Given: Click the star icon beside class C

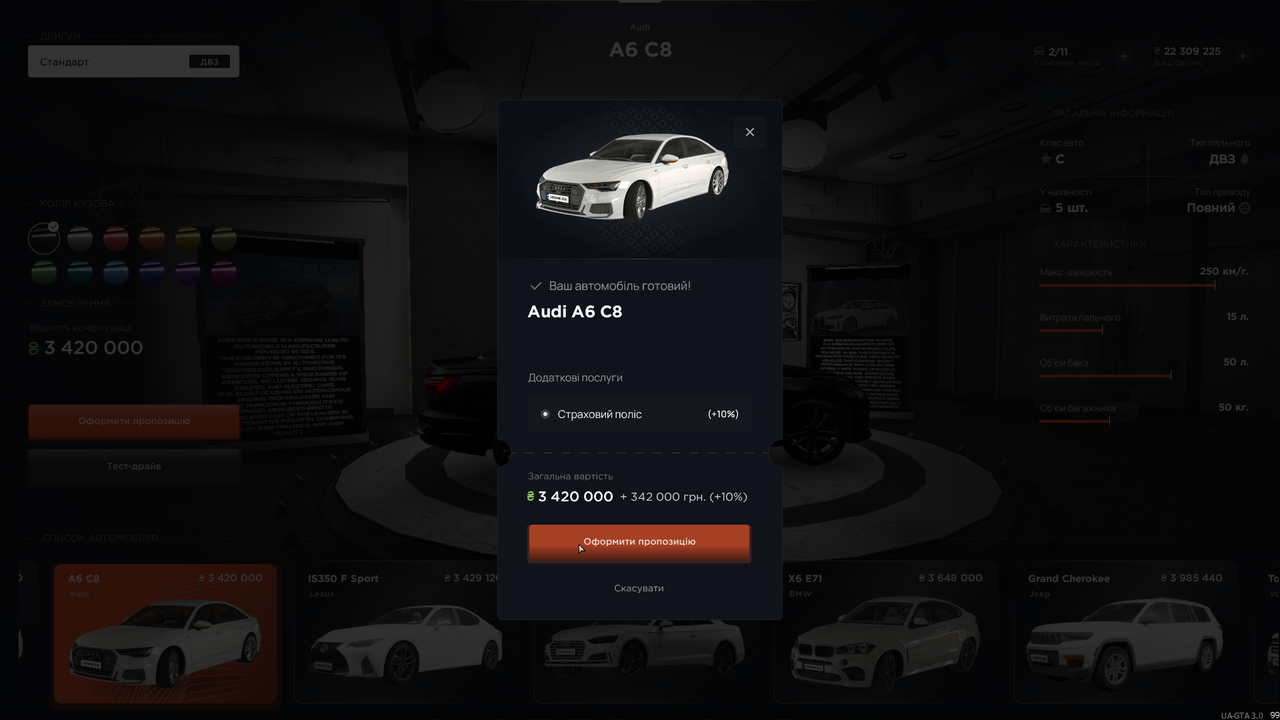Looking at the screenshot, I should (x=1045, y=159).
